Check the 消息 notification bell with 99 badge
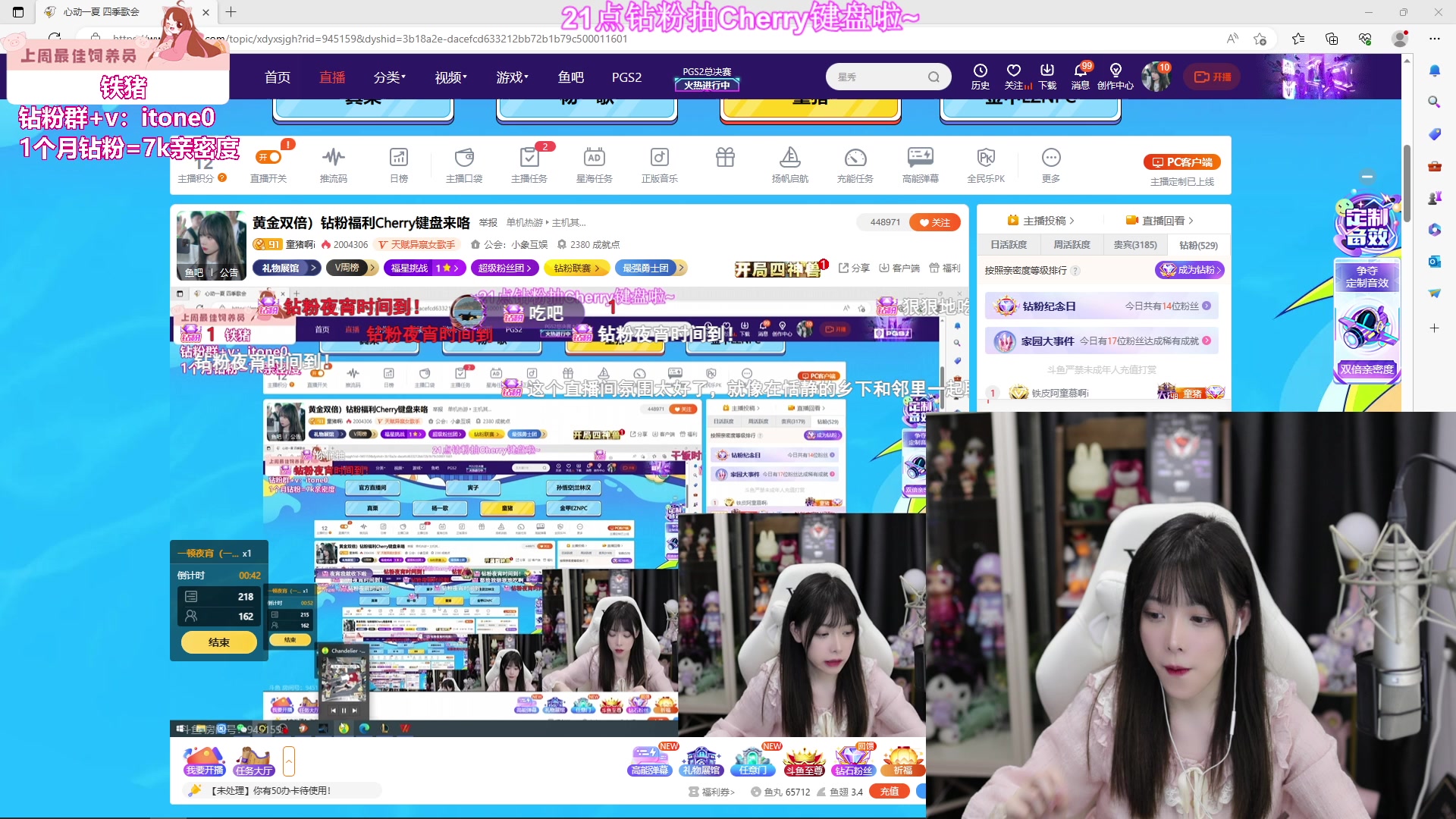The height and width of the screenshot is (819, 1456). [x=1079, y=77]
